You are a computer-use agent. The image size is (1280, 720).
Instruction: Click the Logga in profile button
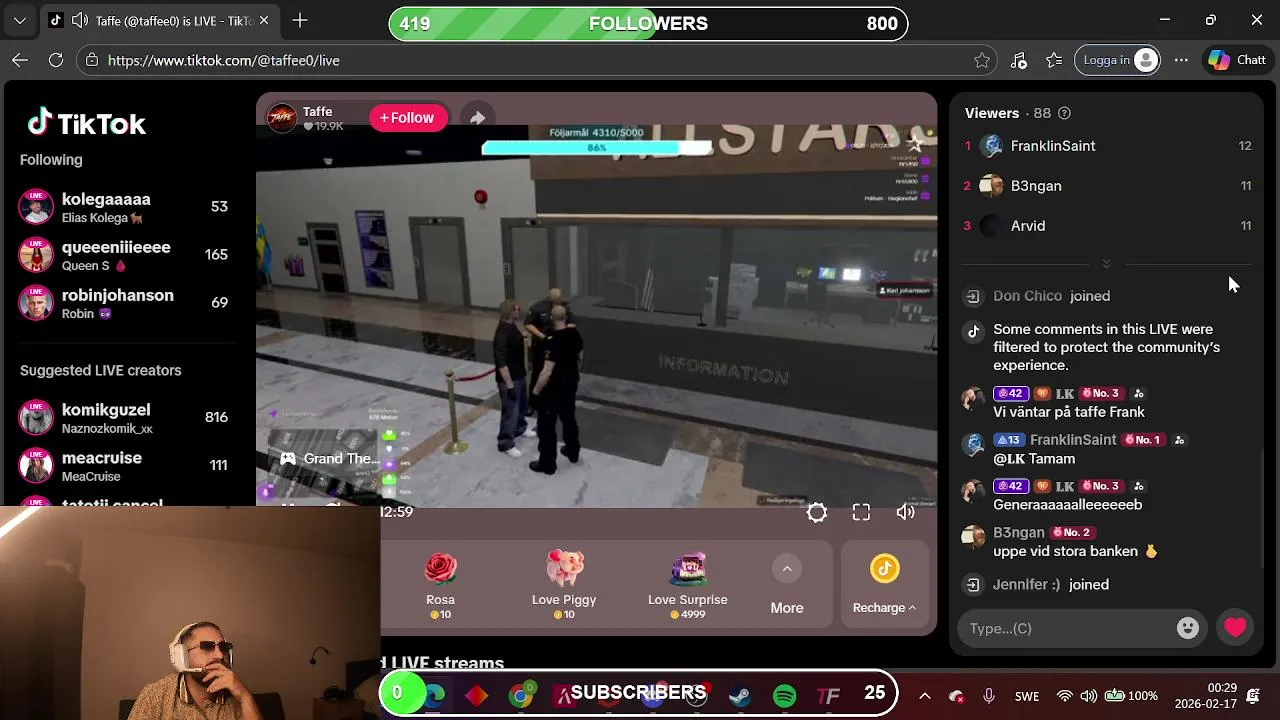[1120, 60]
